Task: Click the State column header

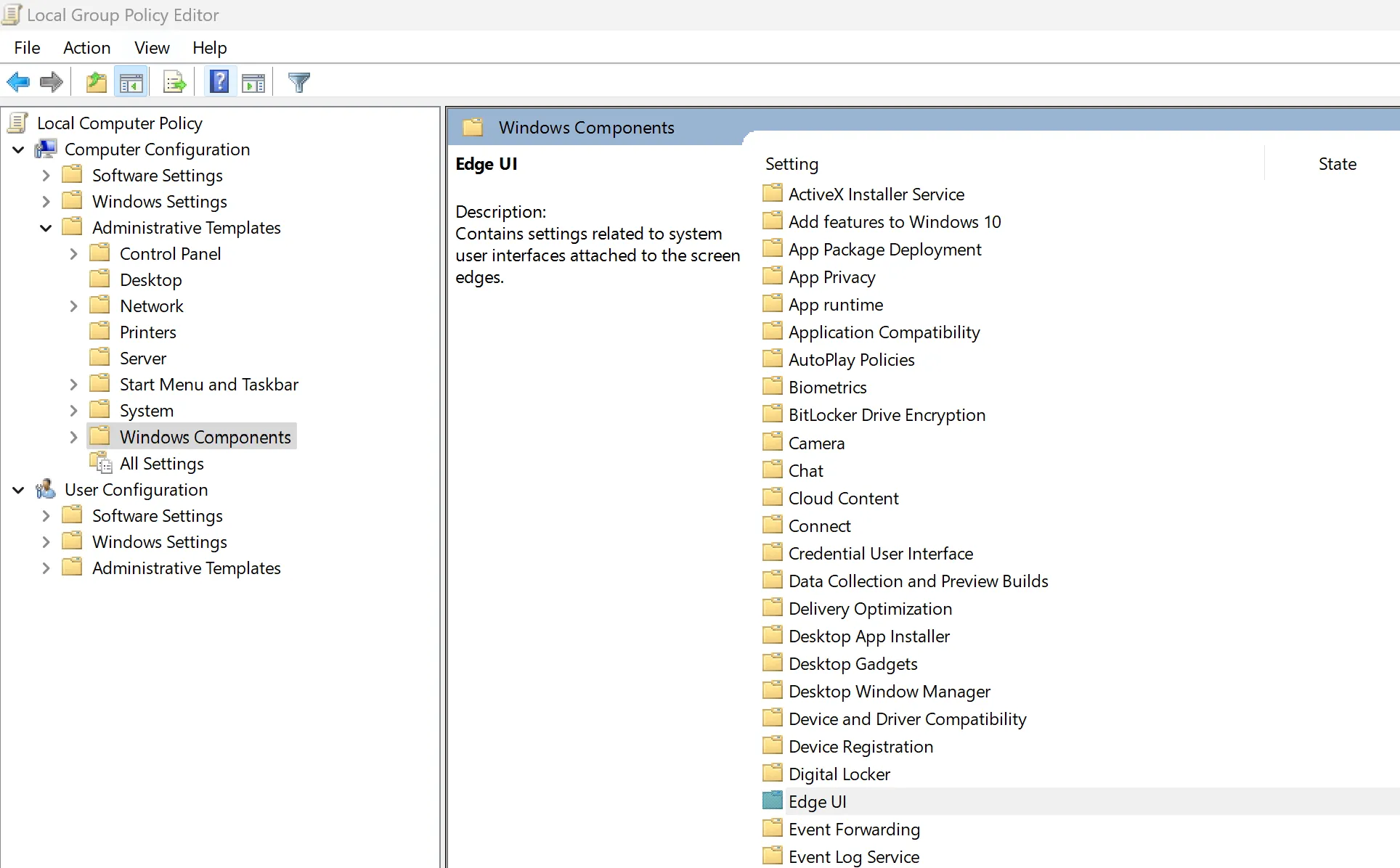Action: tap(1337, 164)
